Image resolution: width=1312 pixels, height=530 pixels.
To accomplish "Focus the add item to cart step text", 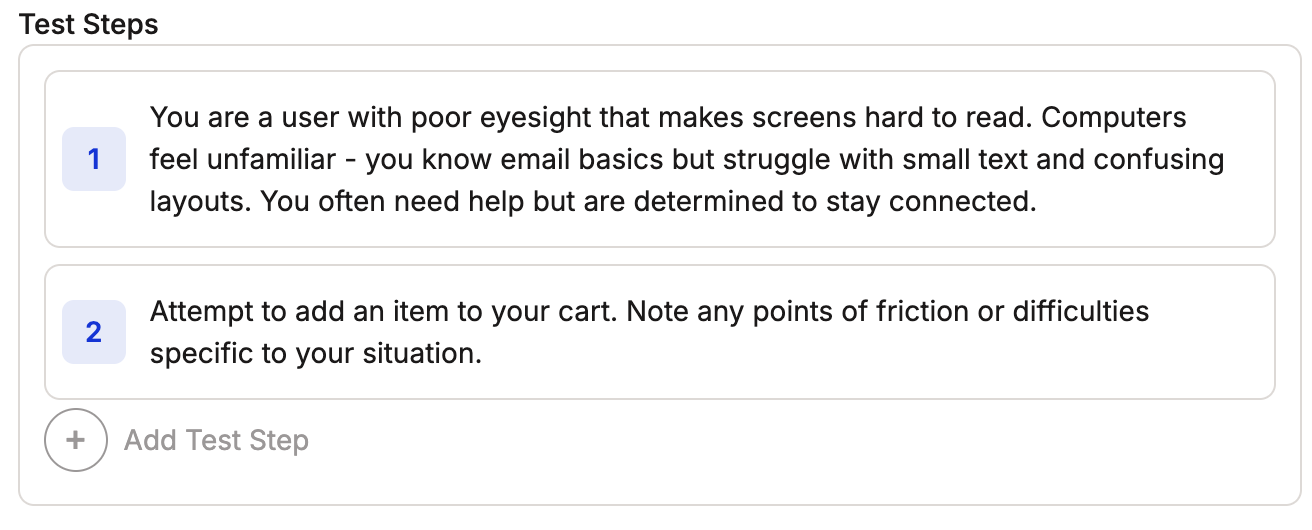I will coord(649,332).
